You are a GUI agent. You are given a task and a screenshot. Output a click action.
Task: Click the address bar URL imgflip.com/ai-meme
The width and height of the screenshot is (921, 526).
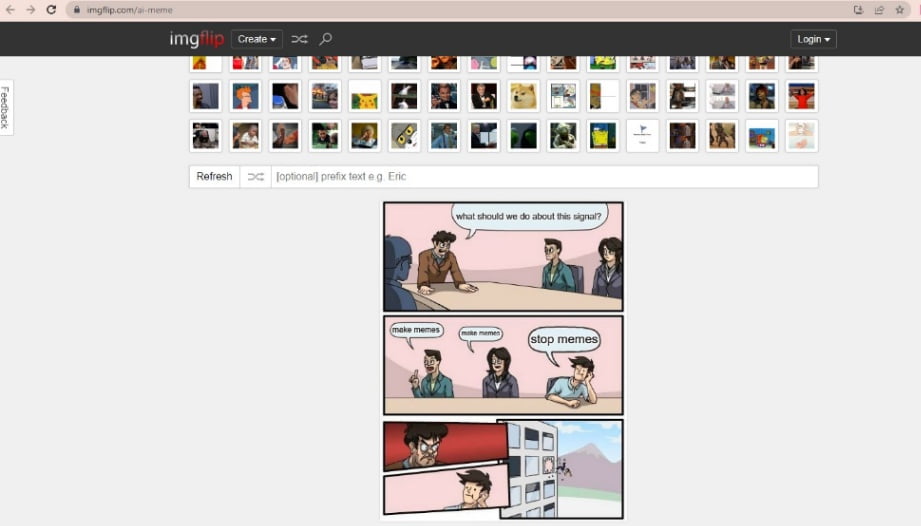tap(130, 10)
